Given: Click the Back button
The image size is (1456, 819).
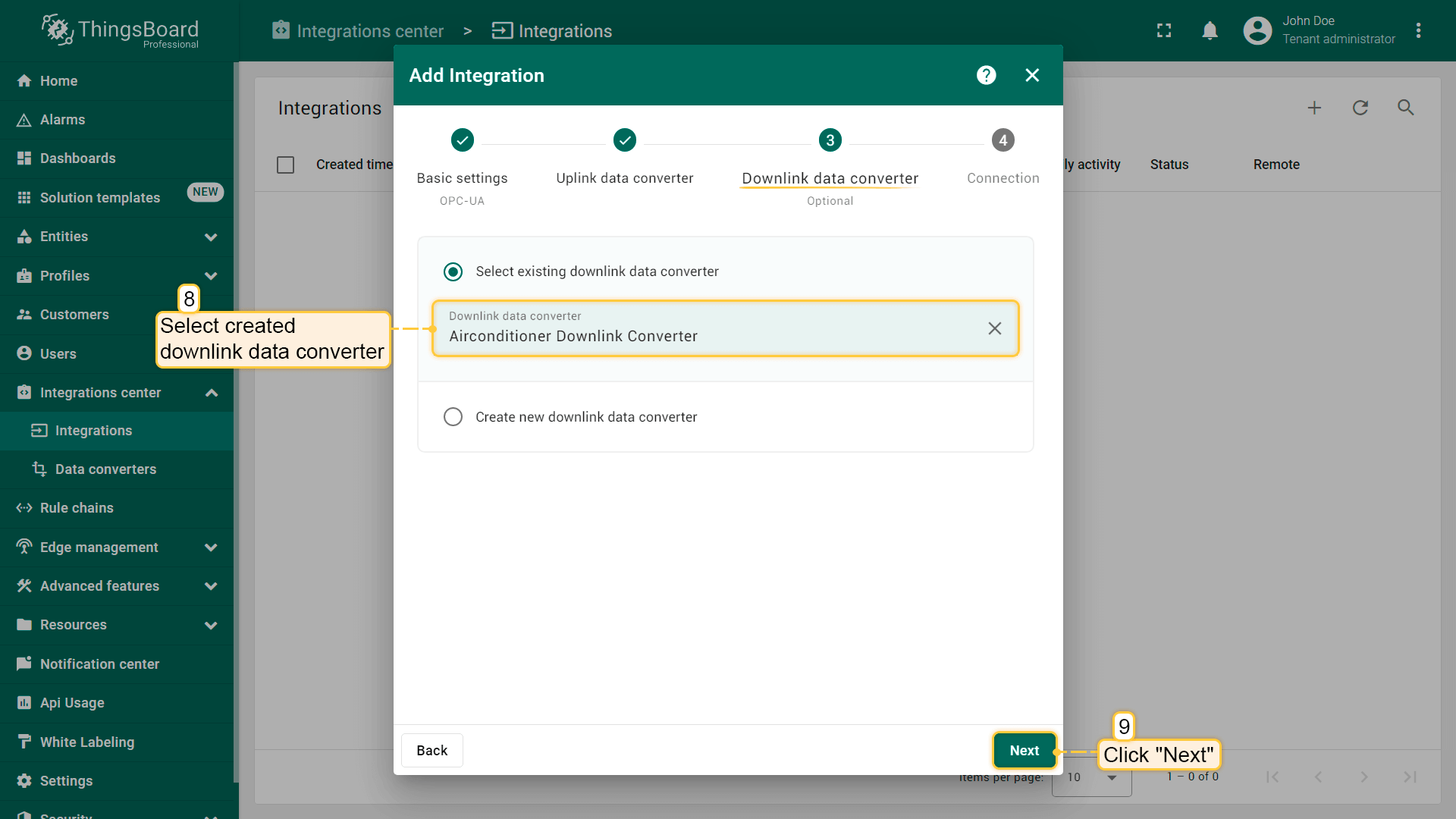Looking at the screenshot, I should [x=431, y=750].
